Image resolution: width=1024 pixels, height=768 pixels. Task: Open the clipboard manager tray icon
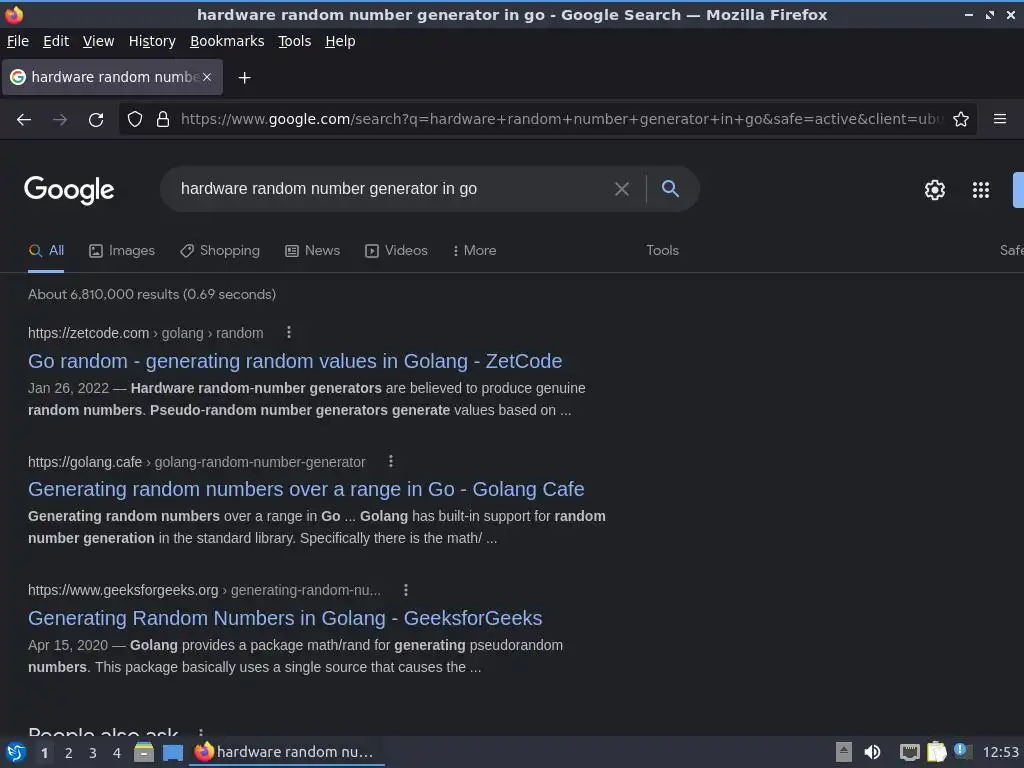click(936, 752)
